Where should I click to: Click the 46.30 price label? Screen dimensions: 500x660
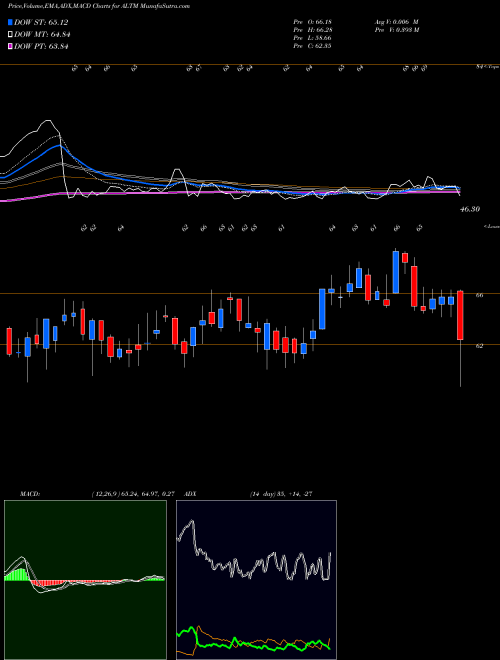tap(470, 209)
